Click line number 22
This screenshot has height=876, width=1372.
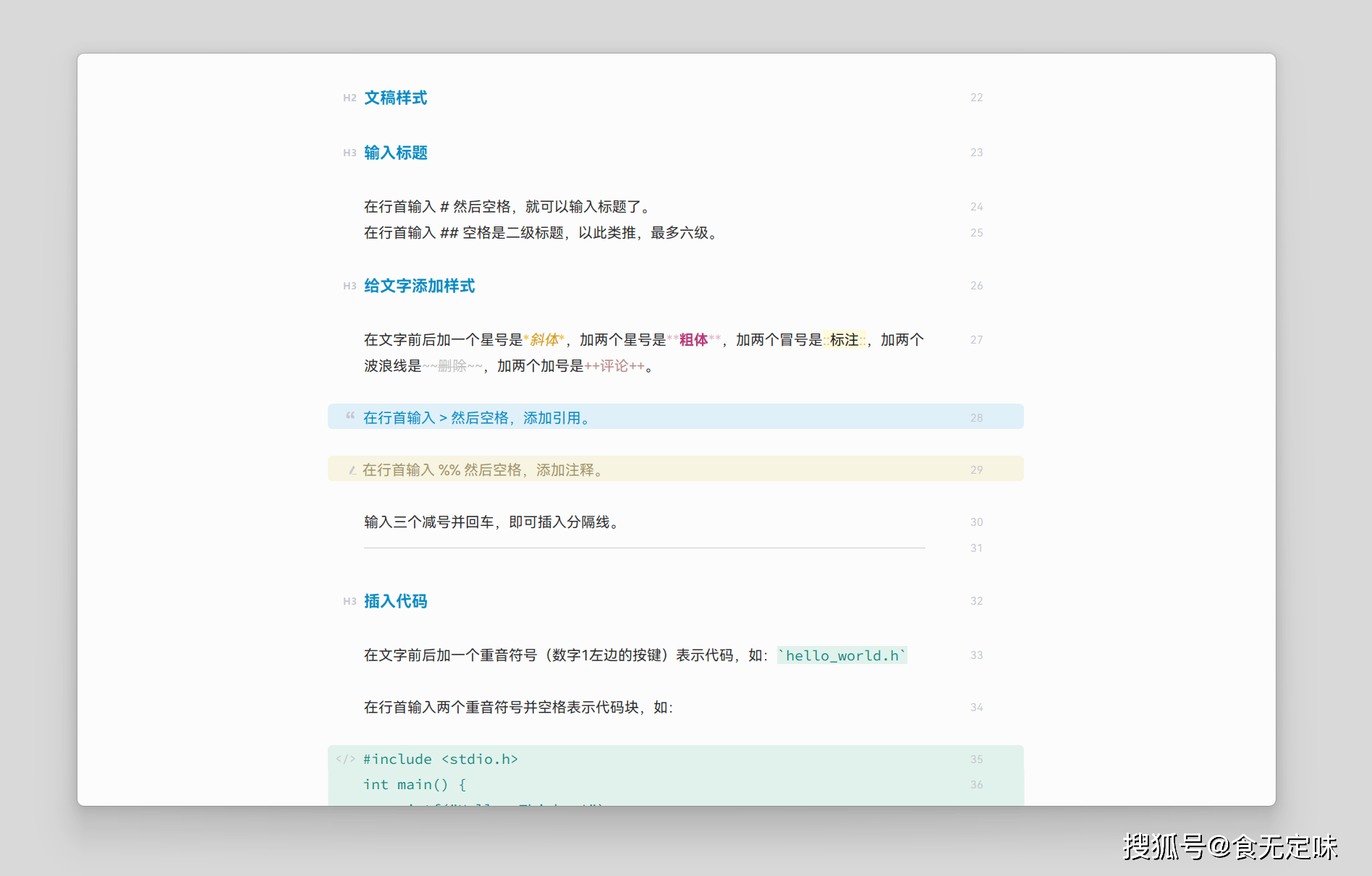[976, 98]
